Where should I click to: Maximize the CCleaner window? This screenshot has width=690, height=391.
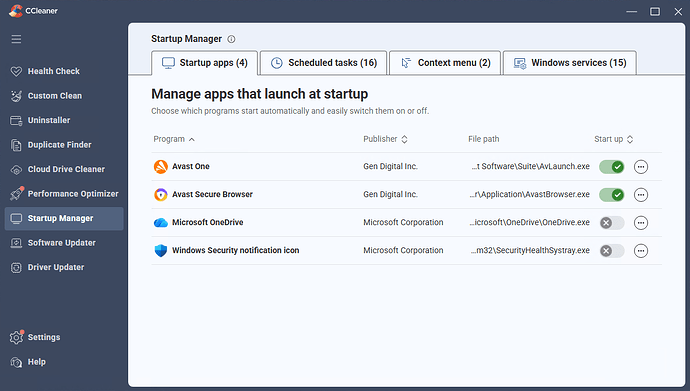click(x=655, y=11)
